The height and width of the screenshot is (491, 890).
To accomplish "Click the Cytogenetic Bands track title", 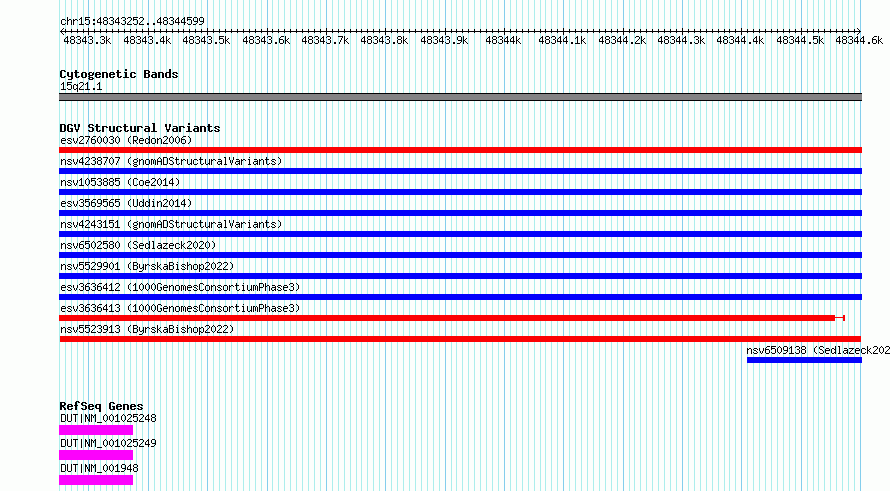I will [x=119, y=74].
